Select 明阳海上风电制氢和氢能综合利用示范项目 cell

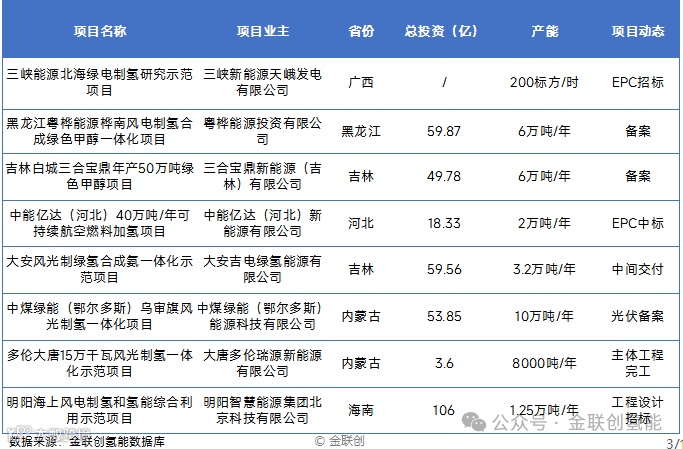pyautogui.click(x=99, y=410)
